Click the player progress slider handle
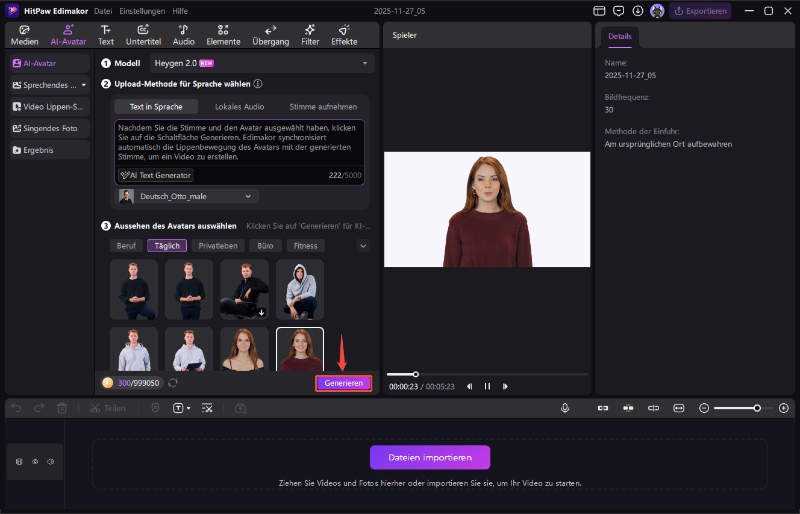The image size is (800, 514). tap(415, 374)
